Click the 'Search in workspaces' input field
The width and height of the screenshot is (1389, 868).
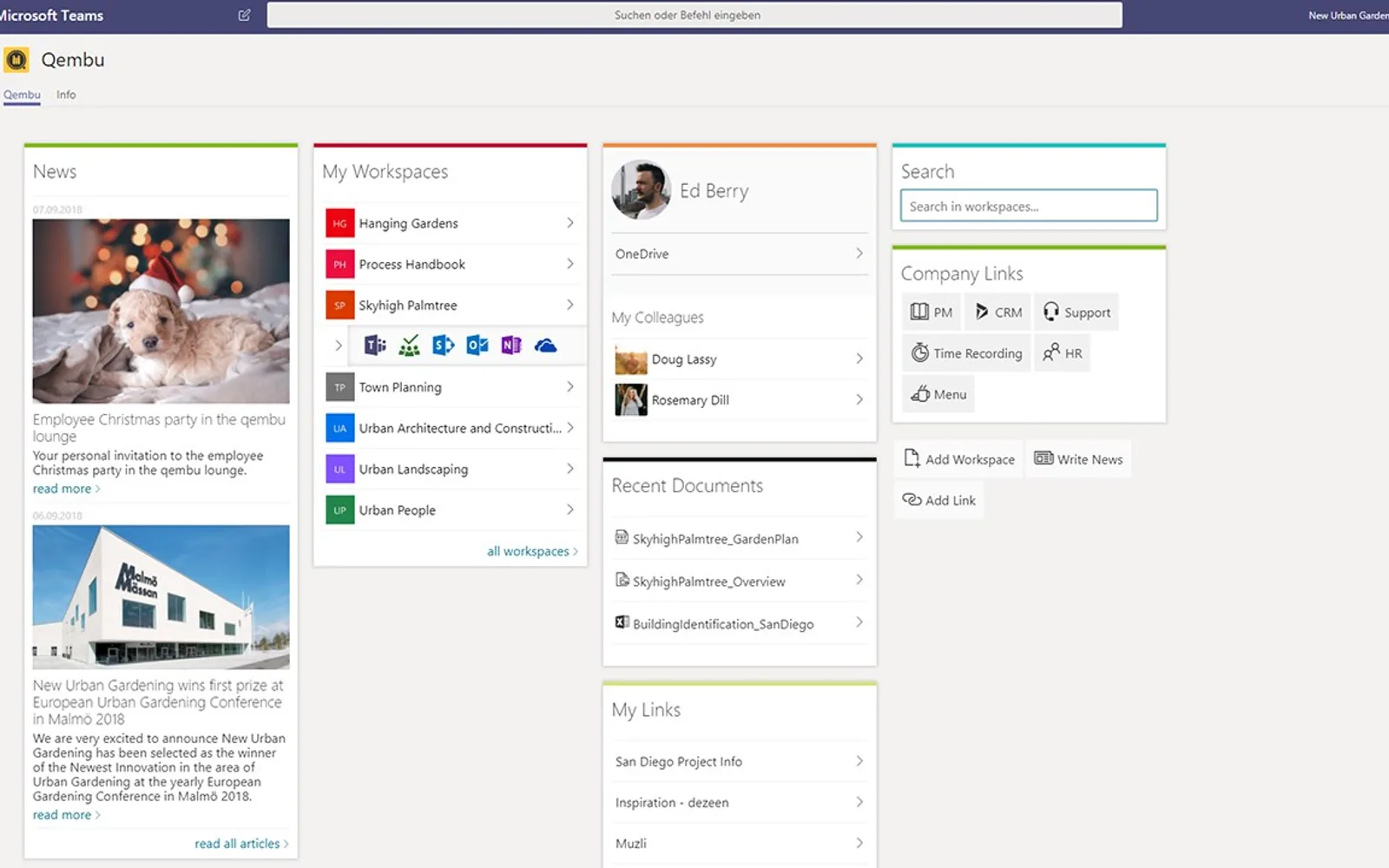click(x=1029, y=206)
